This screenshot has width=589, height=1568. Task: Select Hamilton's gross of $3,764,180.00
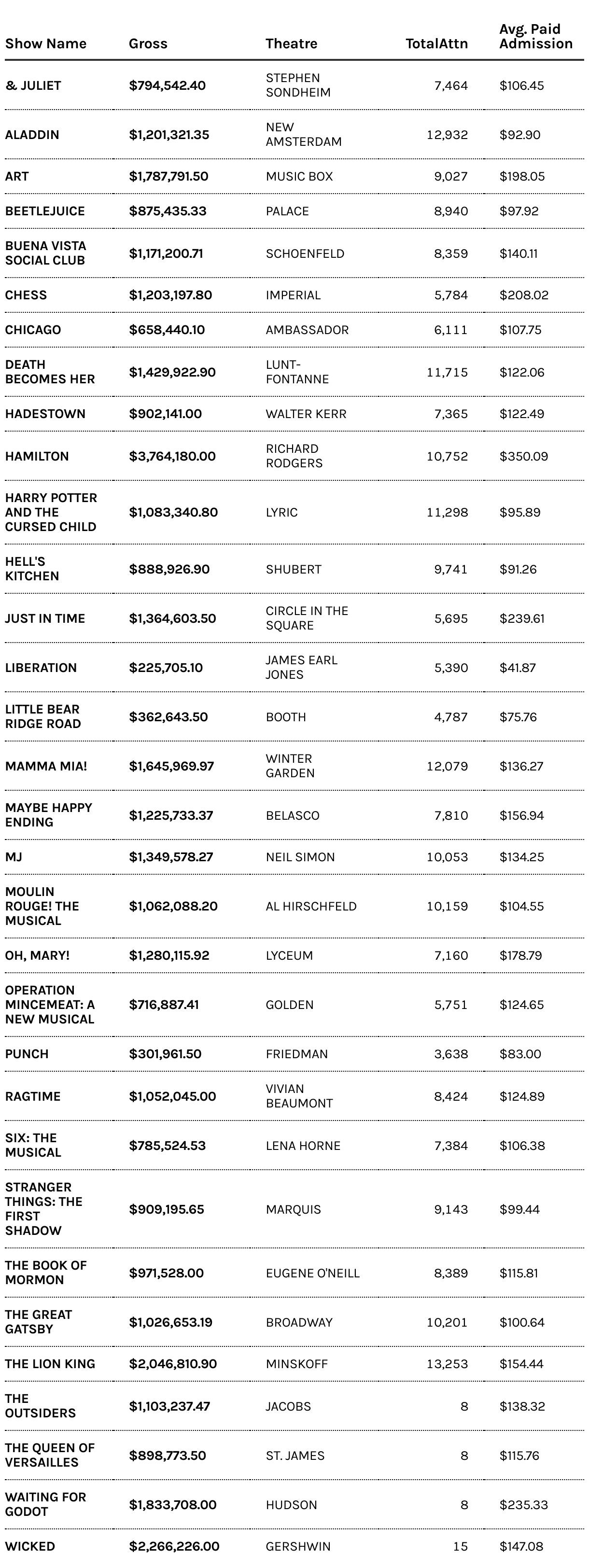point(172,457)
